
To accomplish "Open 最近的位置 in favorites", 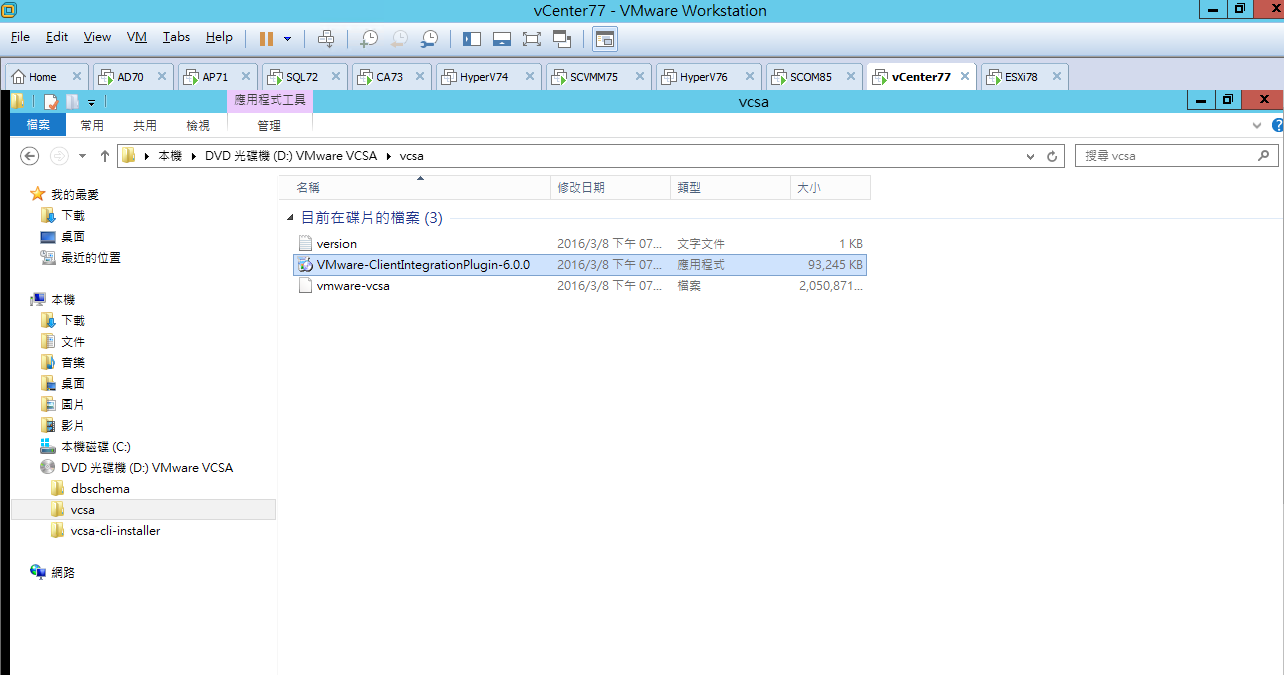I will point(91,257).
